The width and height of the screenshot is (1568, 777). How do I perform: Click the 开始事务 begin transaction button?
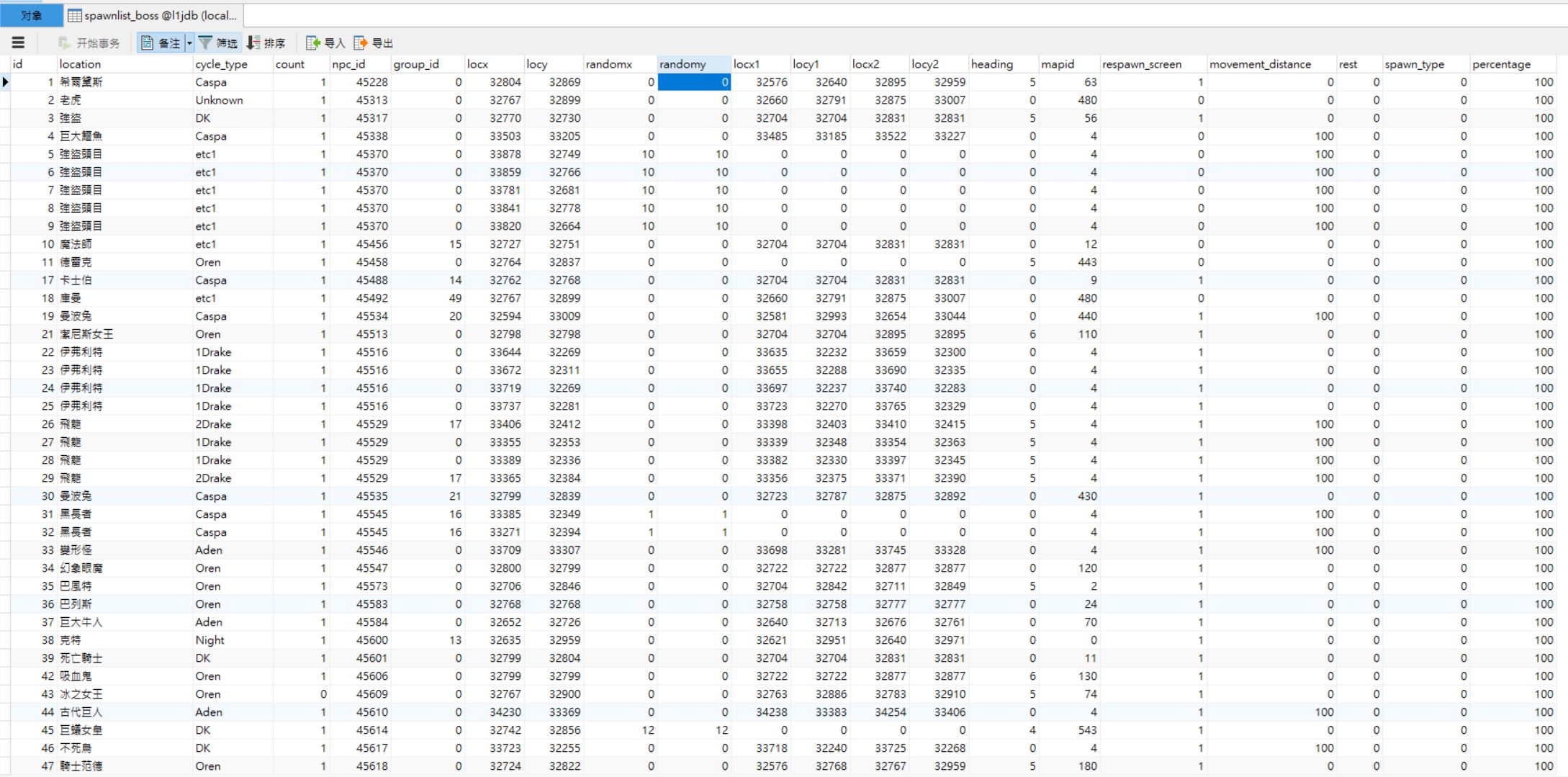pos(89,43)
